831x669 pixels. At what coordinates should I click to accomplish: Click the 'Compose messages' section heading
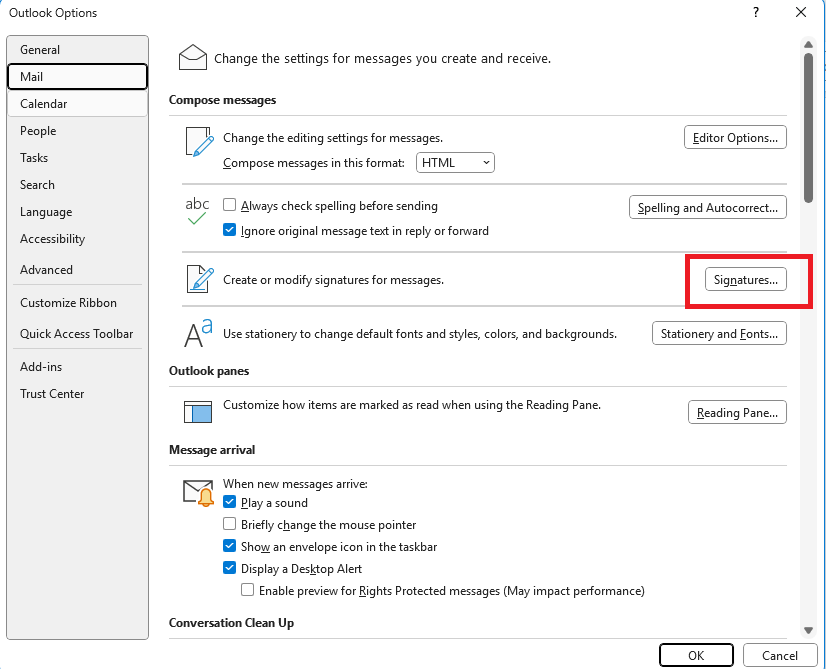pyautogui.click(x=223, y=100)
